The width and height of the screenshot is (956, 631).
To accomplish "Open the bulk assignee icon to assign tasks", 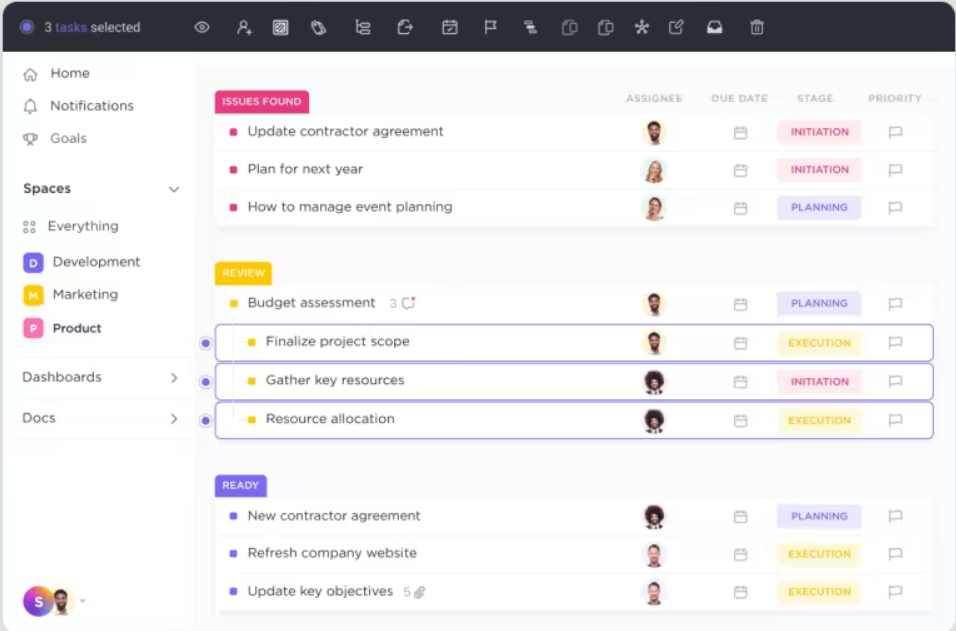I will [243, 27].
